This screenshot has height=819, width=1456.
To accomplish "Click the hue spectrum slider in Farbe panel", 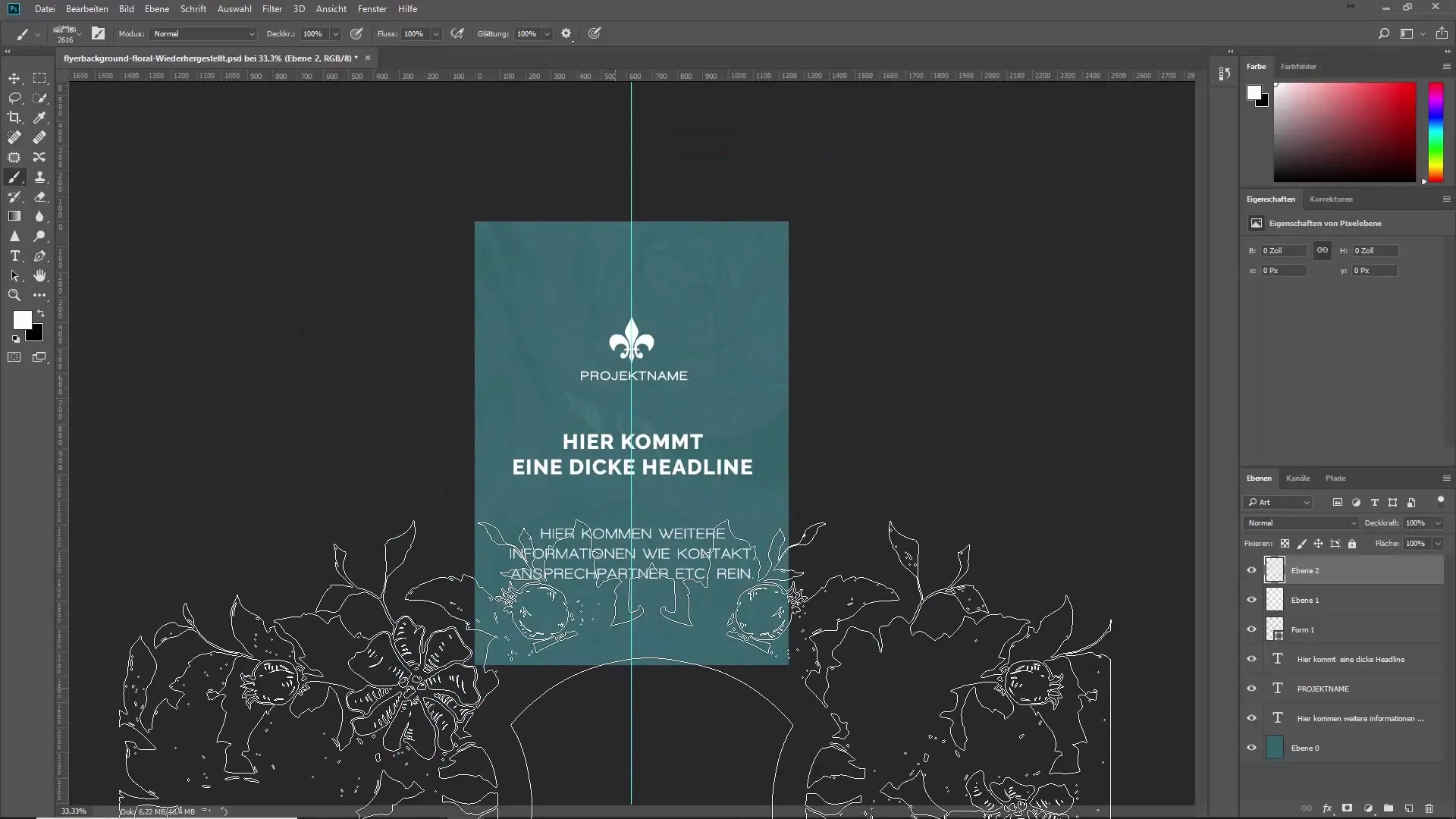I will [x=1436, y=132].
